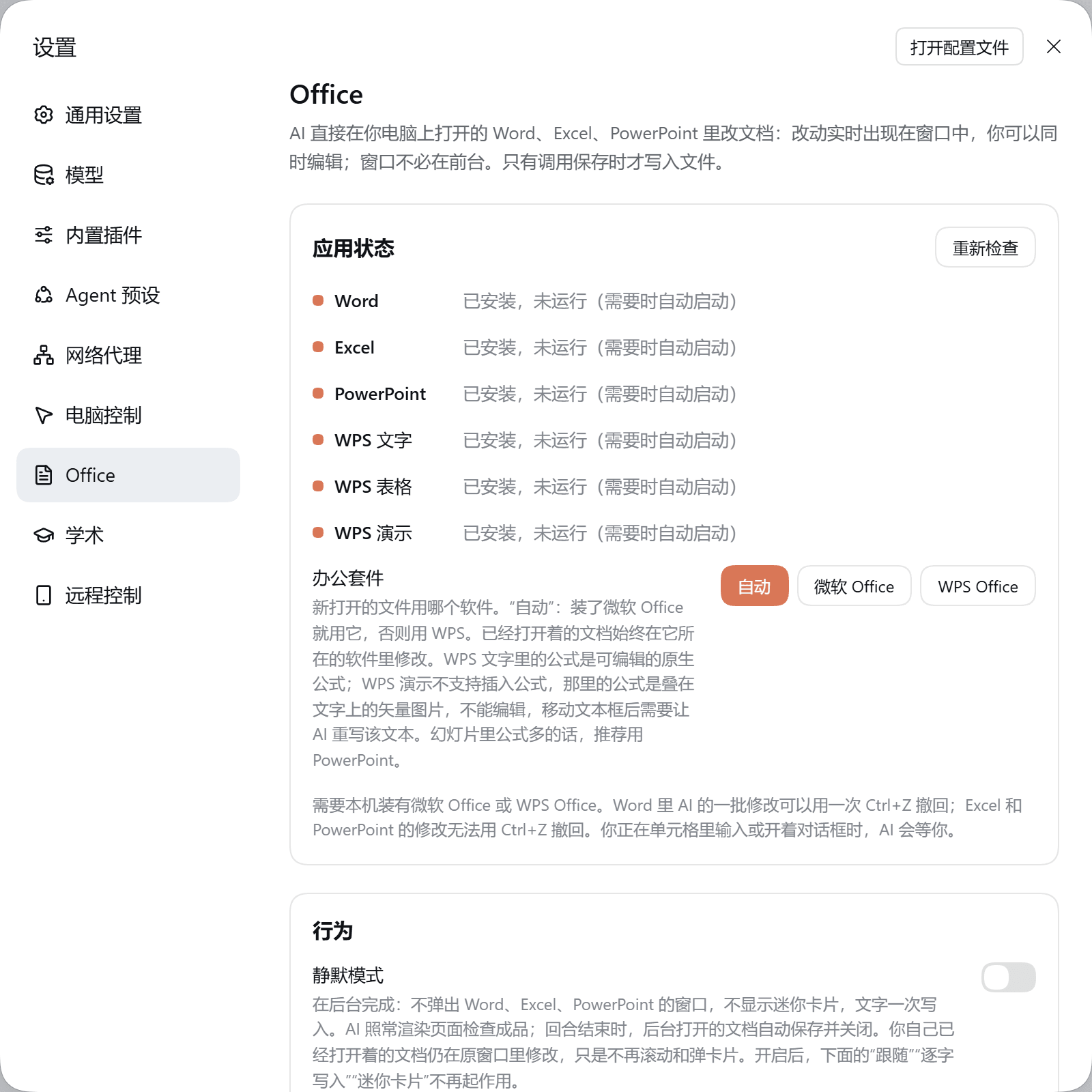Click the gear icon for 通用设置
Image resolution: width=1092 pixels, height=1092 pixels.
coord(44,115)
